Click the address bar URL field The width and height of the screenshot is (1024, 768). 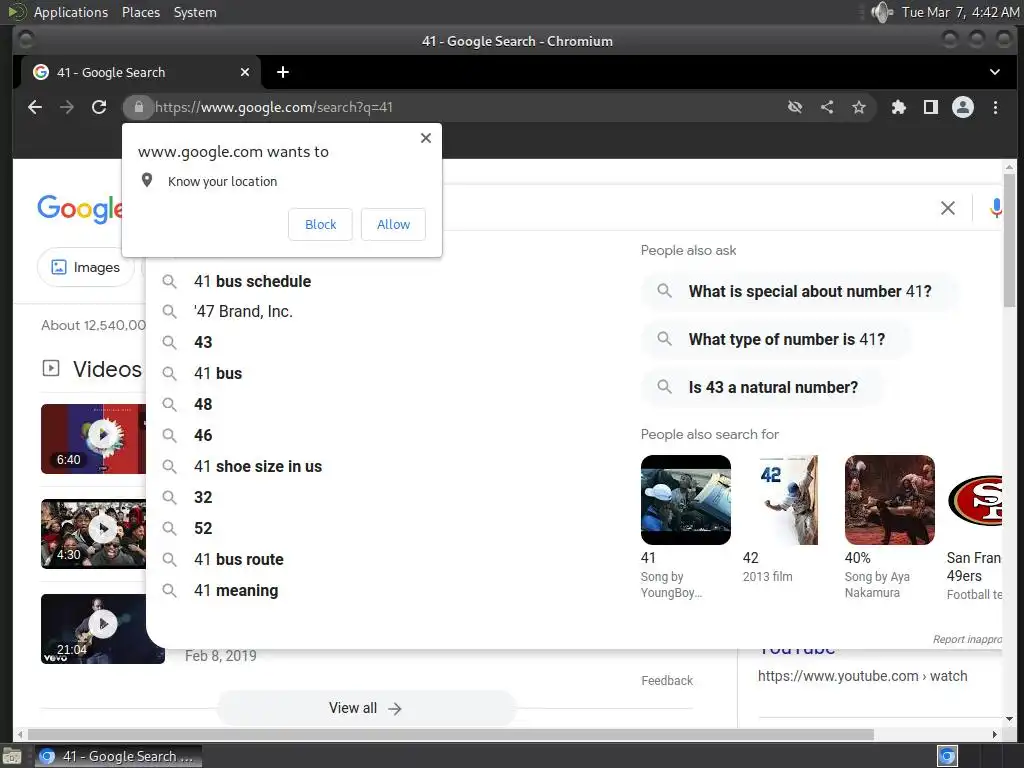point(457,107)
